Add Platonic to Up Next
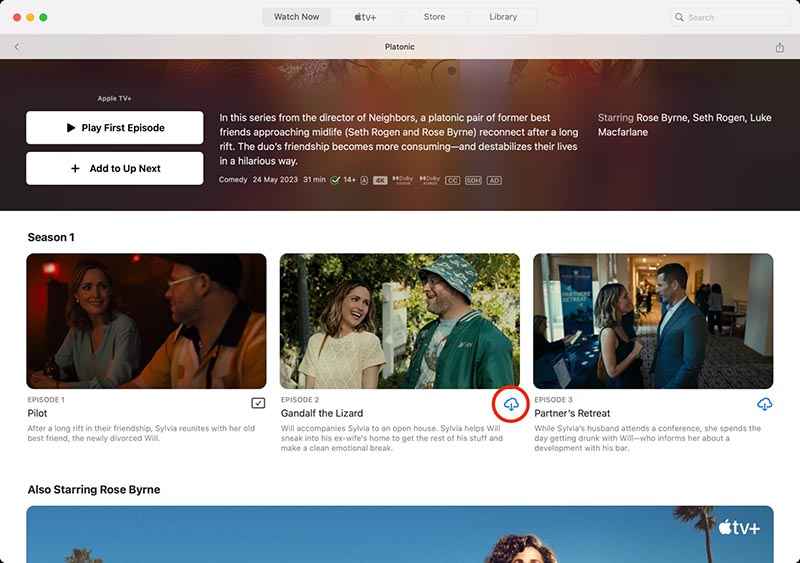Image resolution: width=800 pixels, height=563 pixels. coord(115,168)
